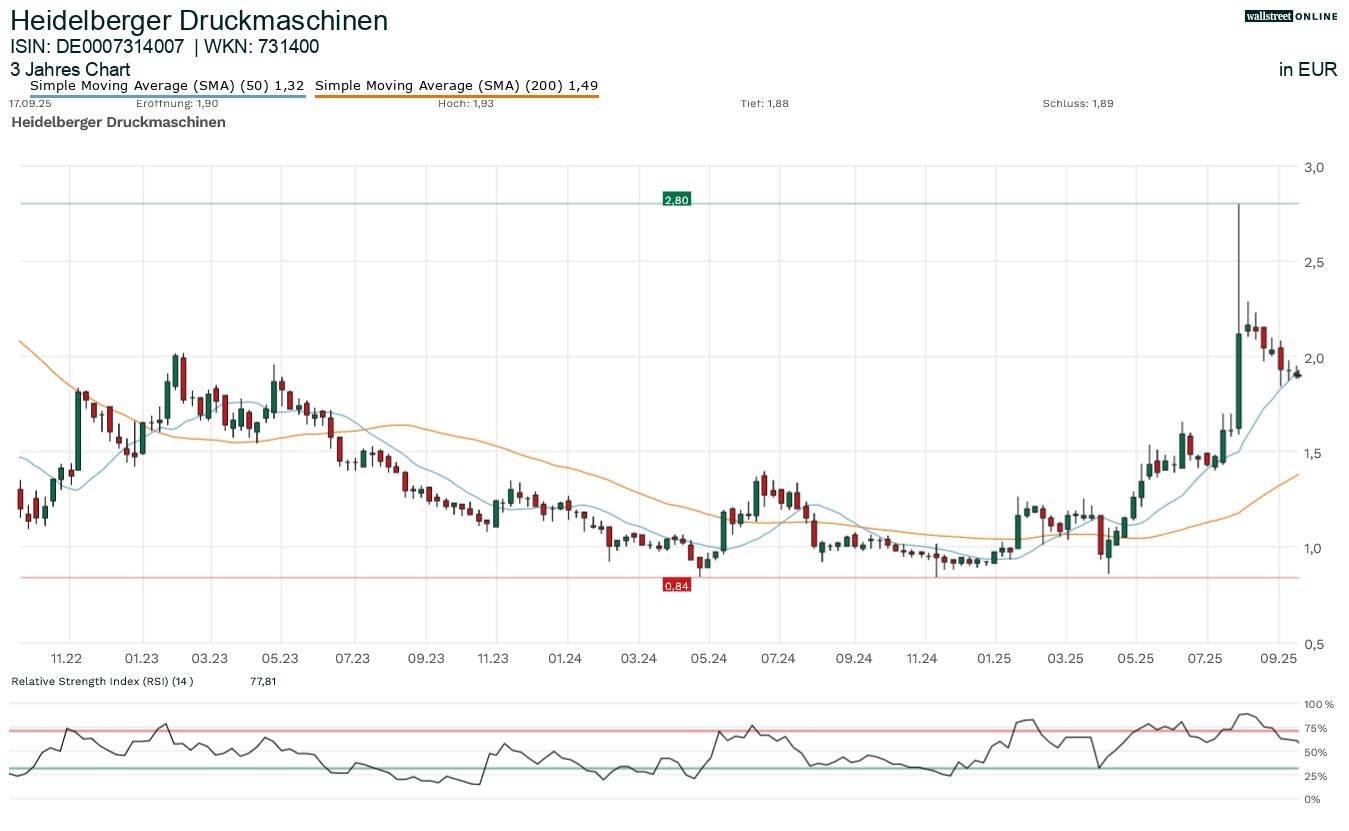Click the 07.23 date axis label
Screen dimensions: 1349x831
point(352,658)
